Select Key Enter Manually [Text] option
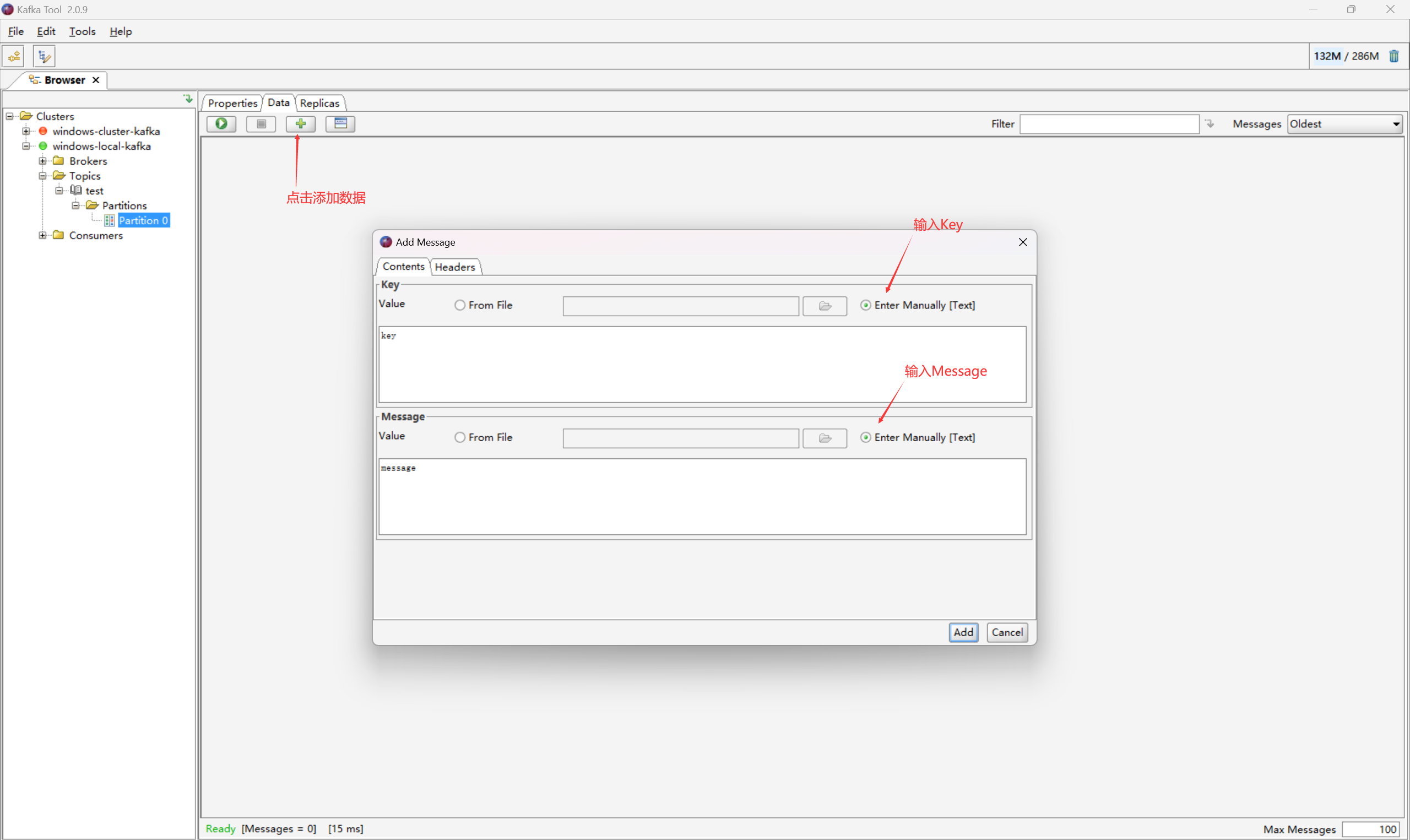The width and height of the screenshot is (1410, 840). point(866,305)
